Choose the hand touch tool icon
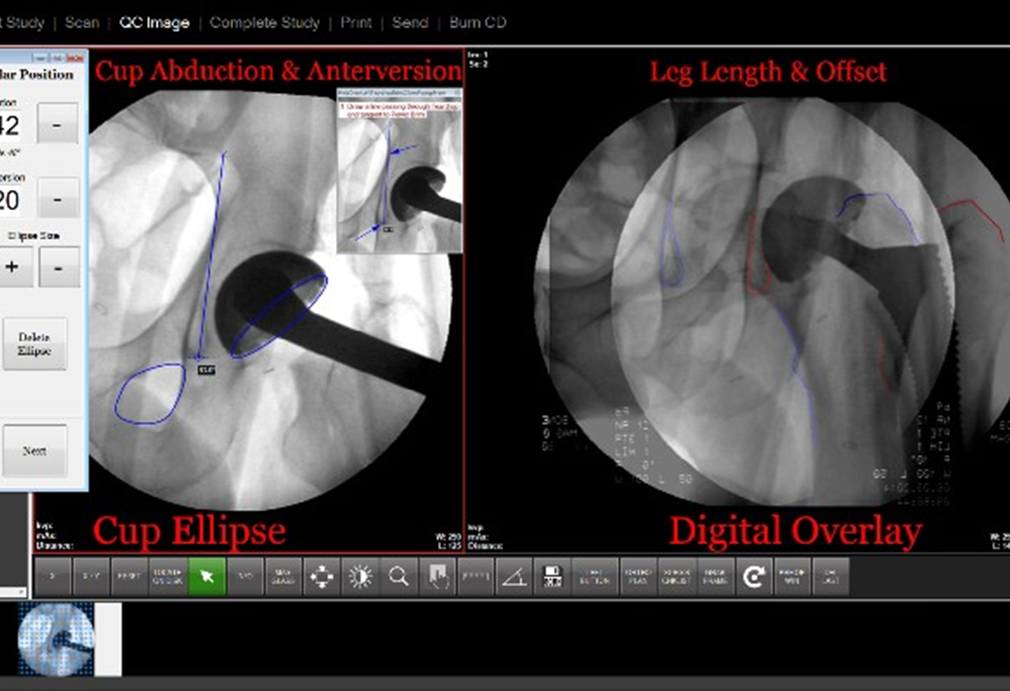Image resolution: width=1010 pixels, height=691 pixels. coord(437,577)
